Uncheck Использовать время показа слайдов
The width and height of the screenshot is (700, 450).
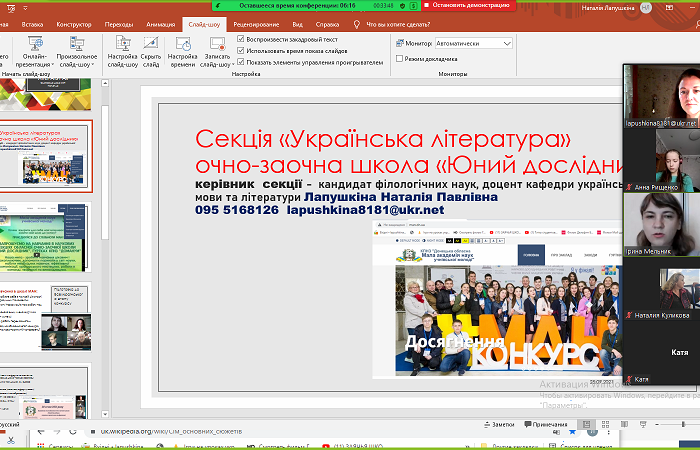(x=240, y=50)
